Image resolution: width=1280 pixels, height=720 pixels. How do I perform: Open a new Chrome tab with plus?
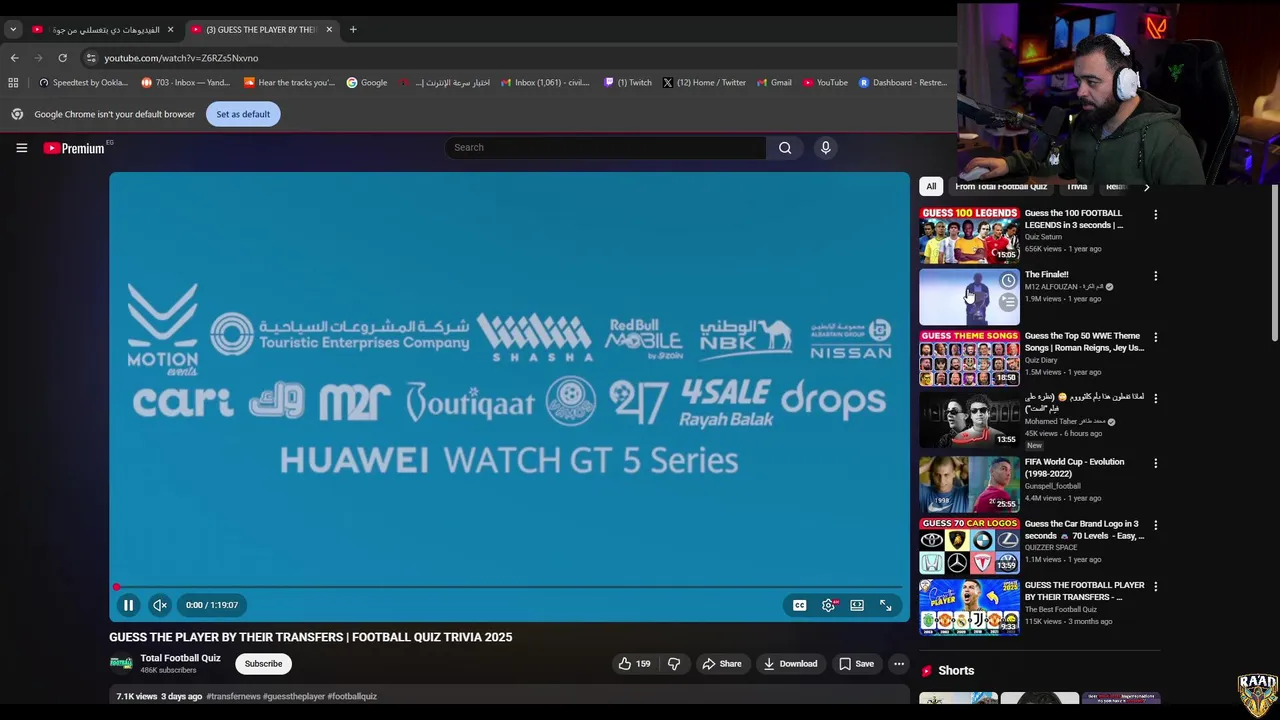click(353, 30)
